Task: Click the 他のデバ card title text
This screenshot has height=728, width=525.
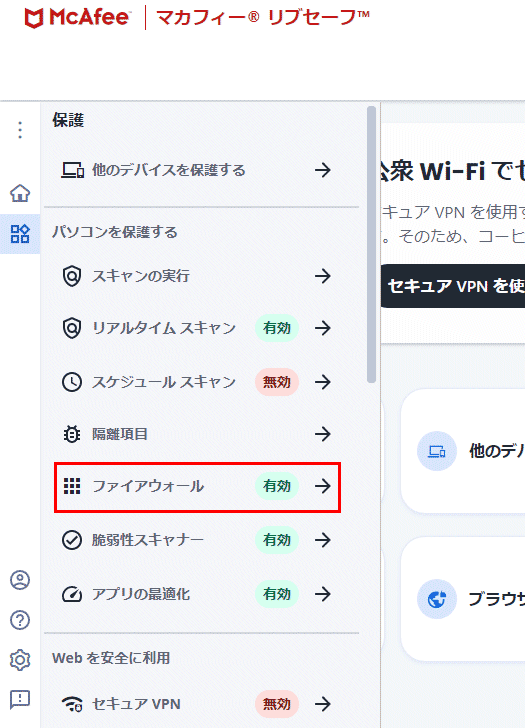Action: [x=497, y=451]
